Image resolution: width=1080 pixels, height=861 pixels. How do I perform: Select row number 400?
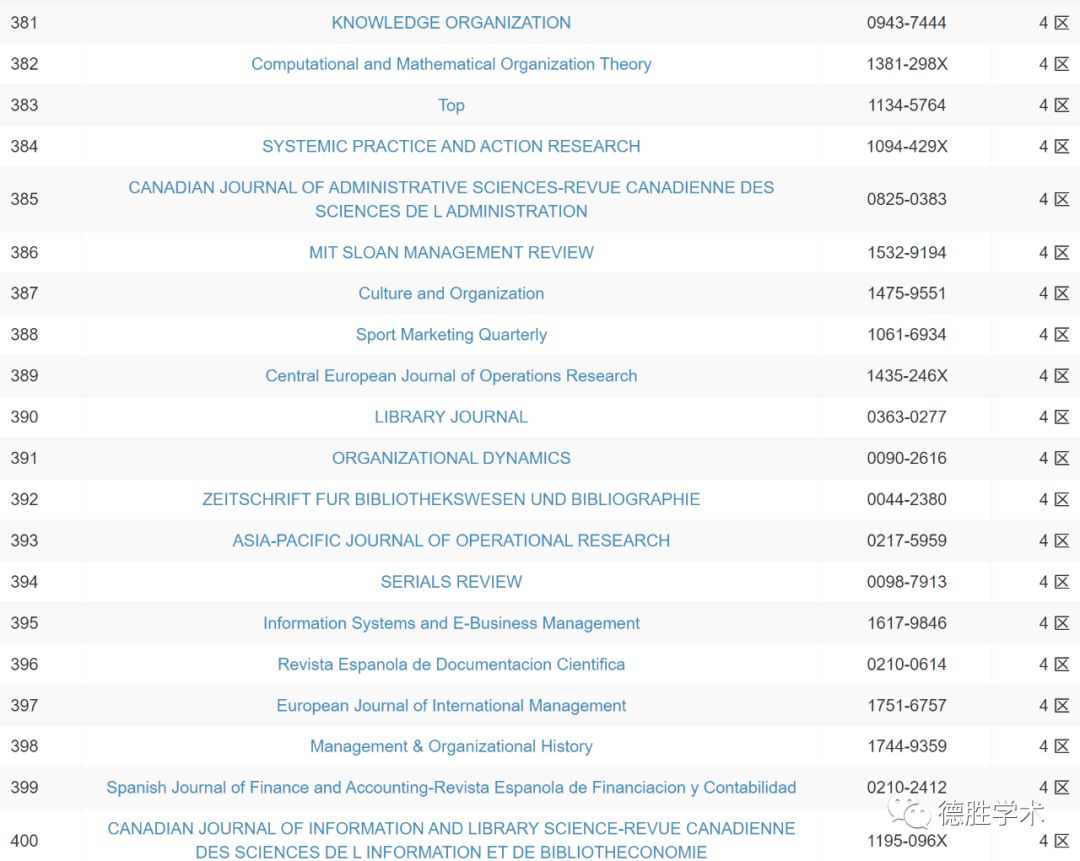pyautogui.click(x=24, y=840)
